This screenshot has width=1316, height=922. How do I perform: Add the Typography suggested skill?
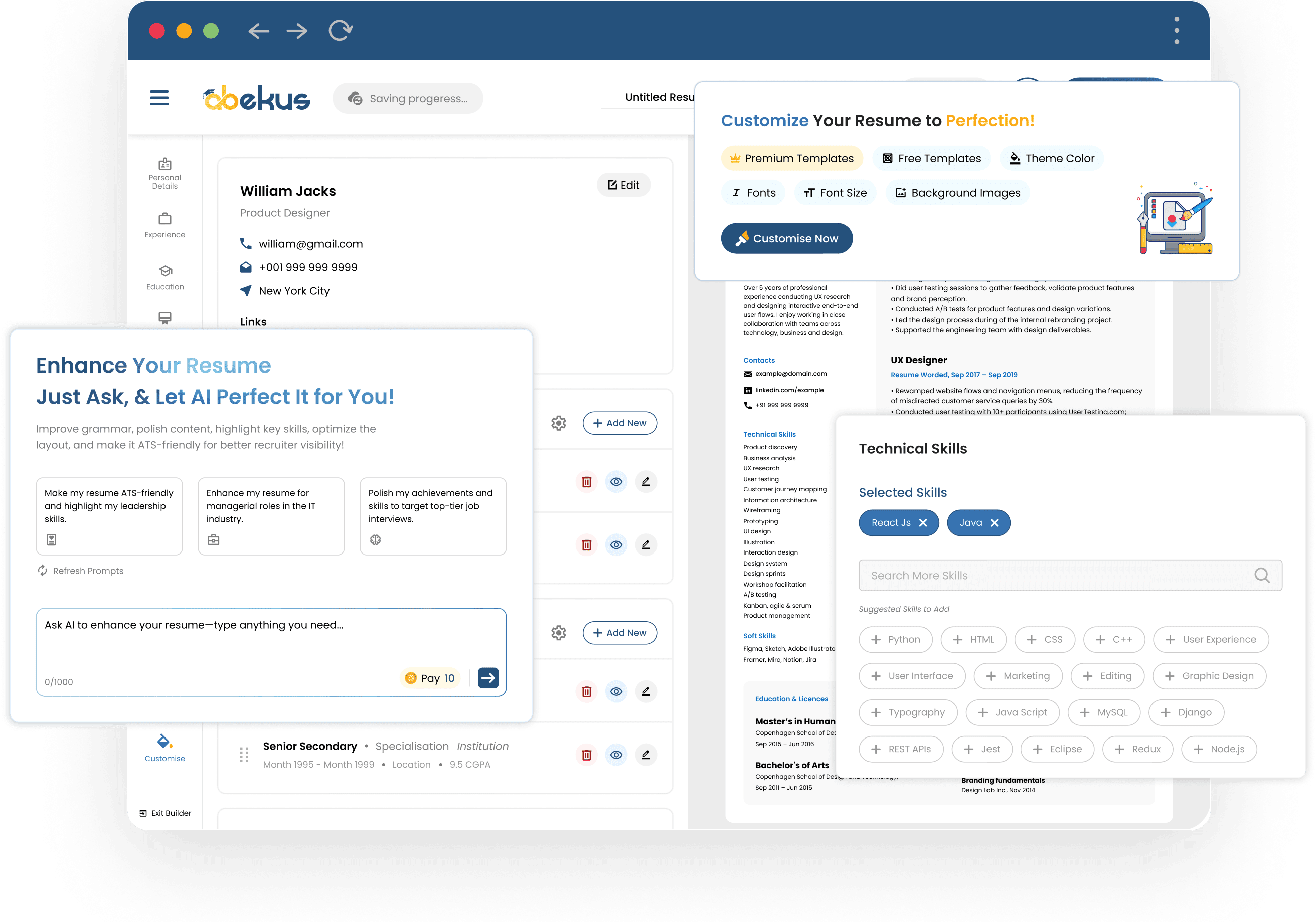coord(908,712)
